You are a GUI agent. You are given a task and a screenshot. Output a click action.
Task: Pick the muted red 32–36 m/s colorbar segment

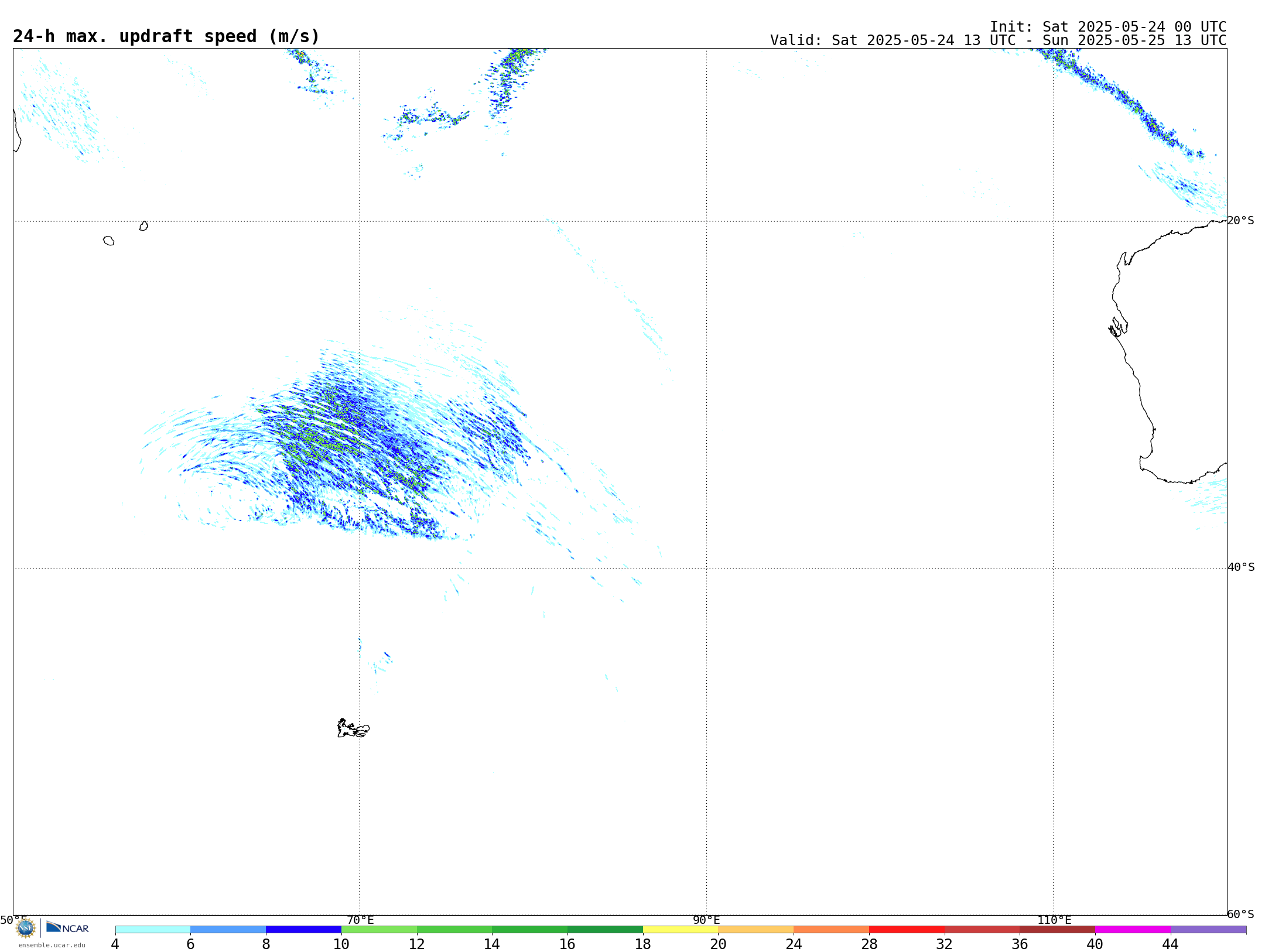tap(982, 930)
